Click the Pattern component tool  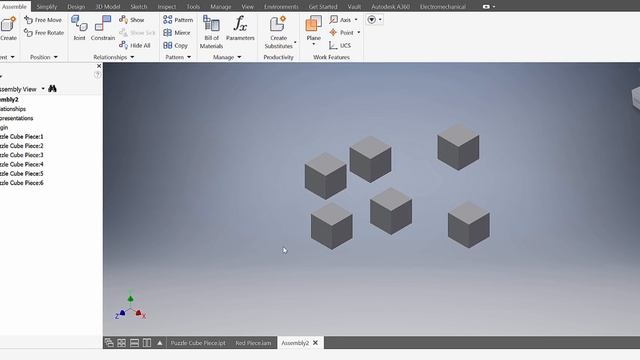(x=178, y=20)
